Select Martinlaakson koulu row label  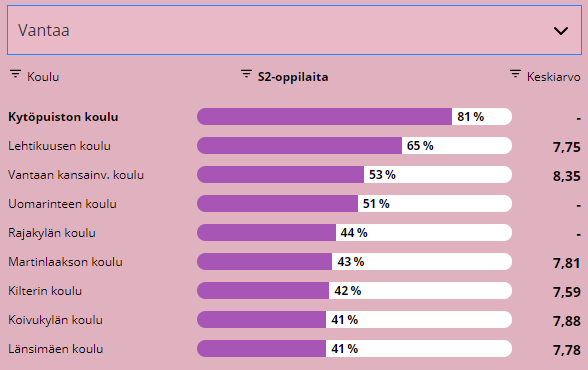point(65,262)
